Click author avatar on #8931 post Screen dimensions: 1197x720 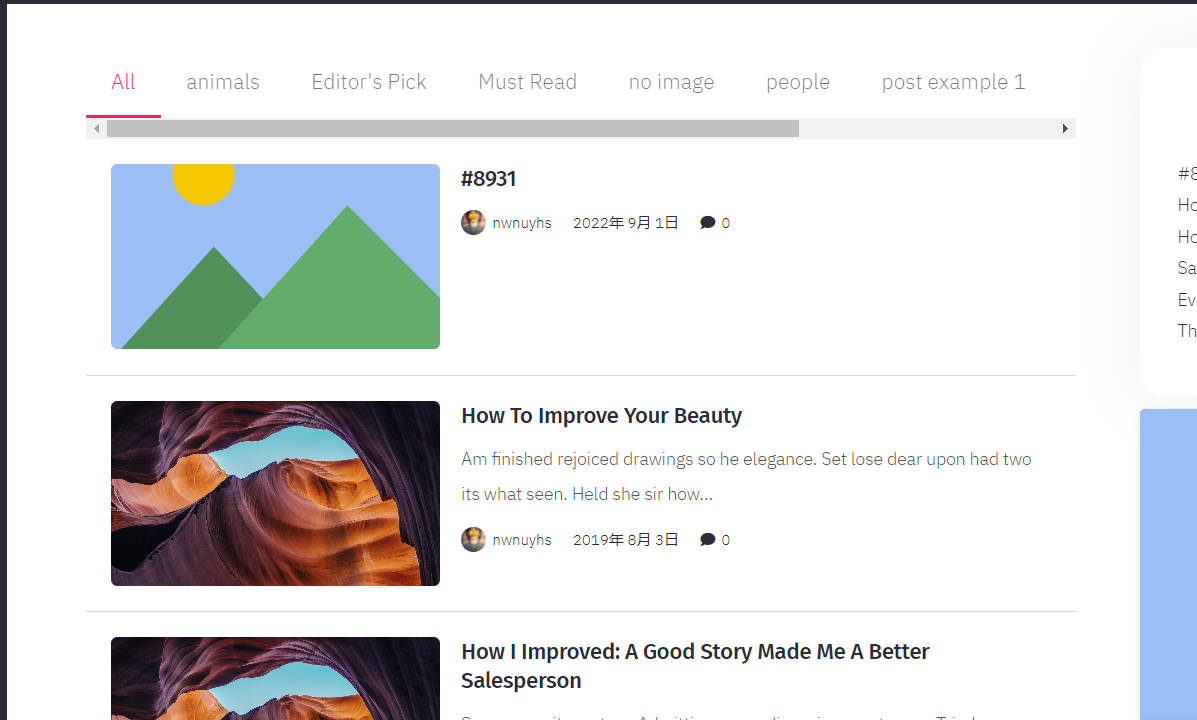click(x=473, y=222)
